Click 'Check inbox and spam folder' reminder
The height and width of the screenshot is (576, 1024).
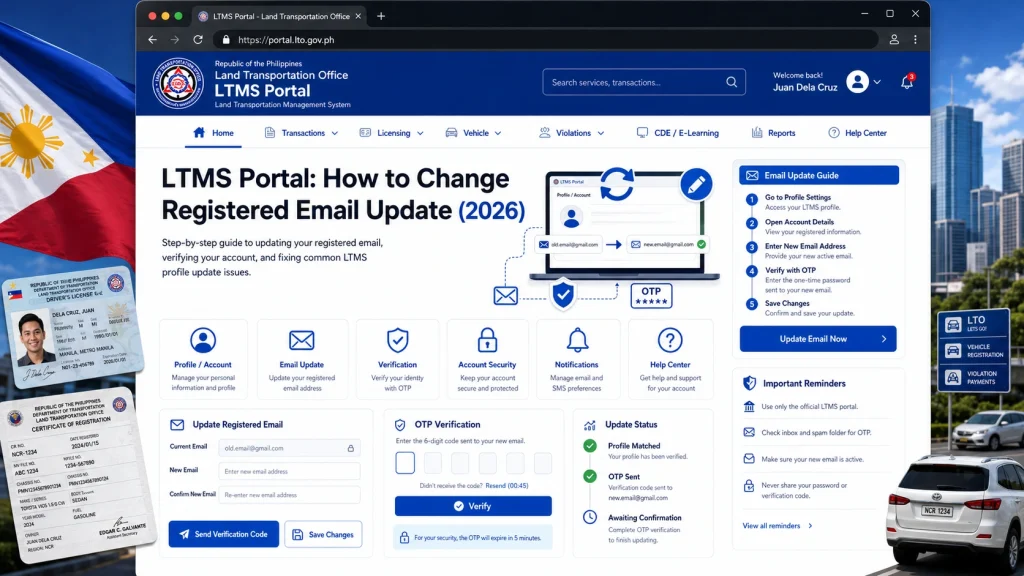tap(816, 433)
